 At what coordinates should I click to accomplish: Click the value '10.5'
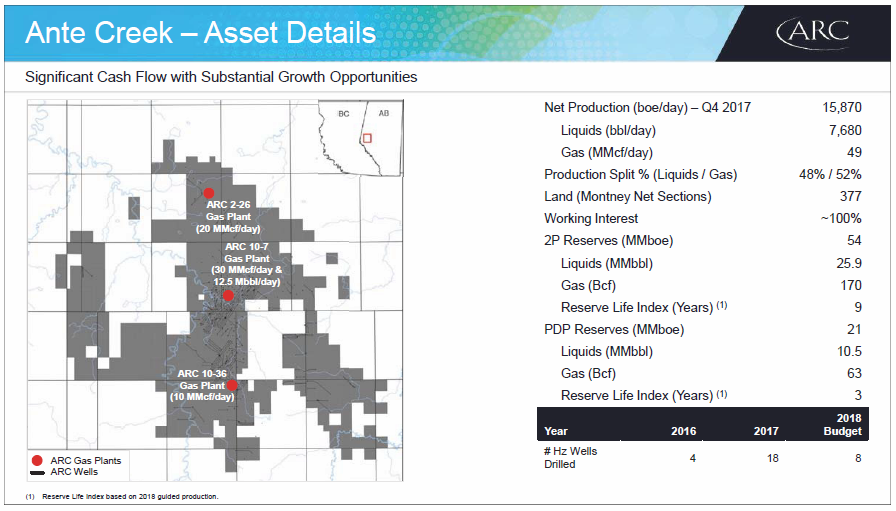(x=850, y=352)
